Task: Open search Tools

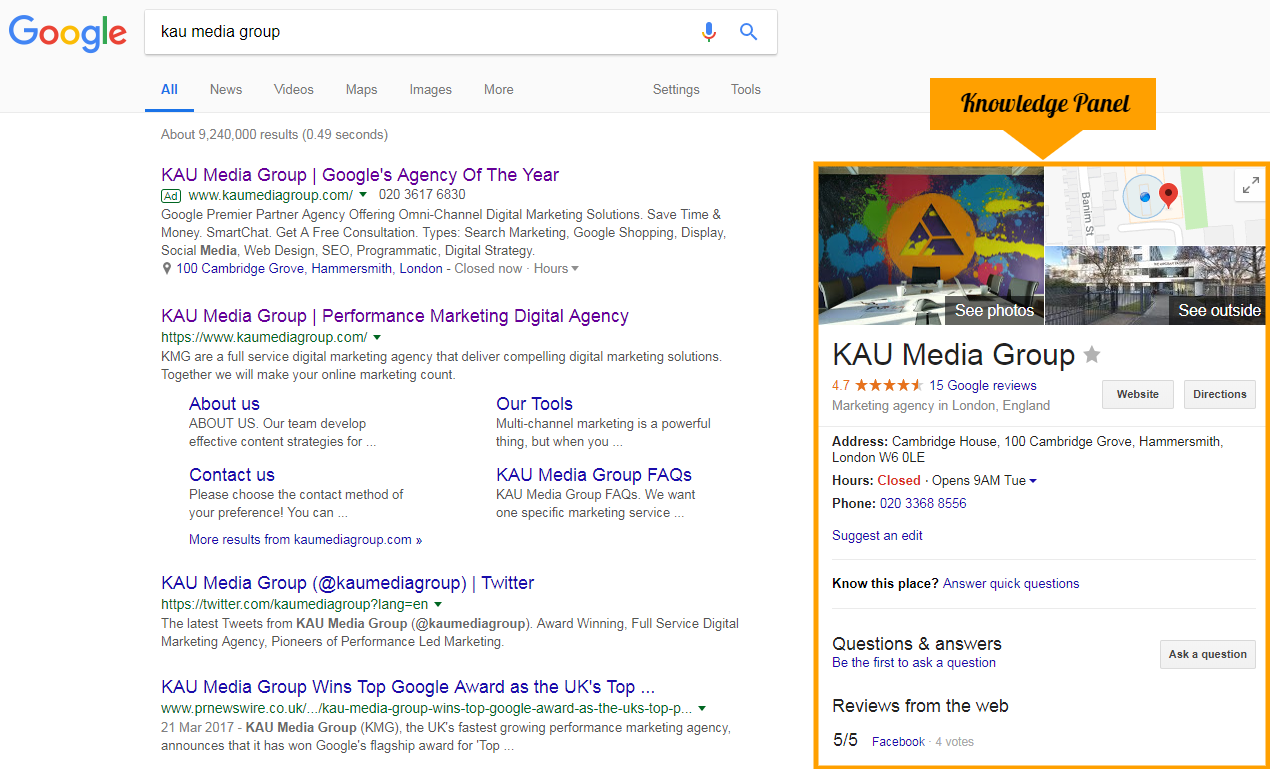Action: click(x=746, y=89)
